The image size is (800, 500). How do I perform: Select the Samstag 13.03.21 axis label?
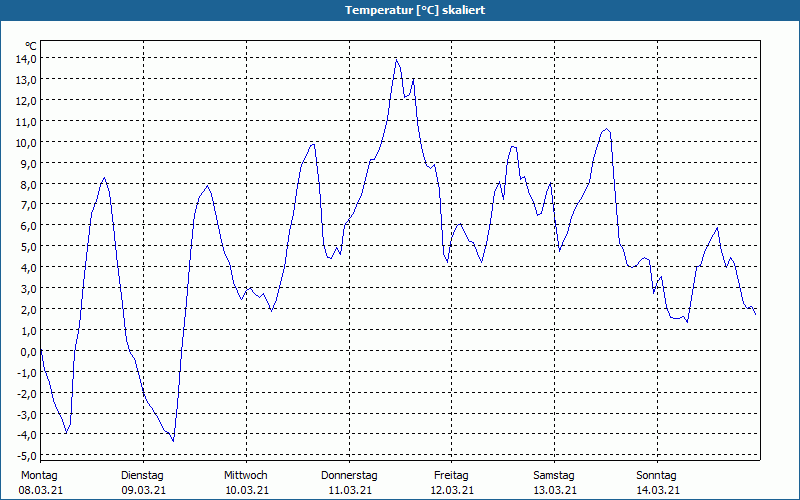pyautogui.click(x=555, y=483)
